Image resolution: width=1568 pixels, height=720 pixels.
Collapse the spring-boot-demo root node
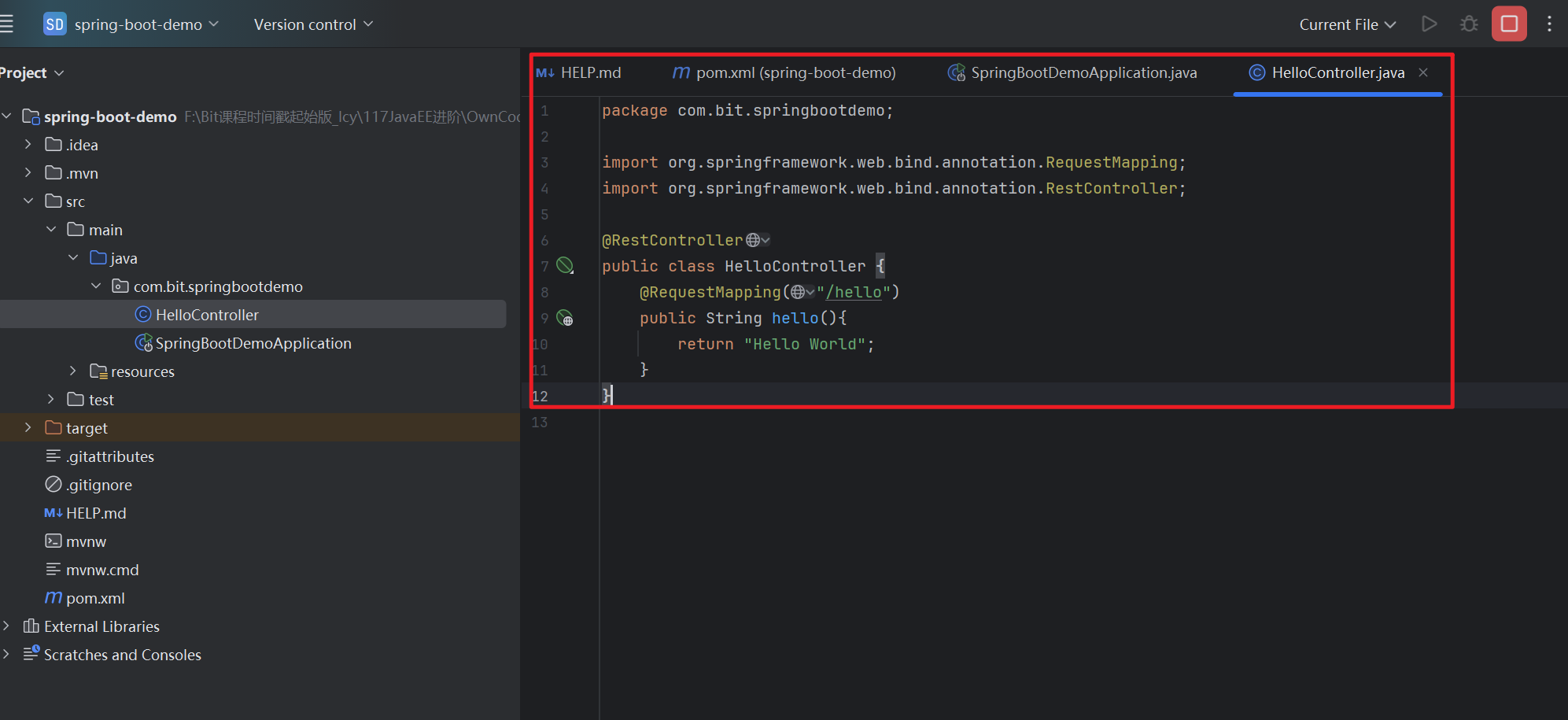coord(6,116)
